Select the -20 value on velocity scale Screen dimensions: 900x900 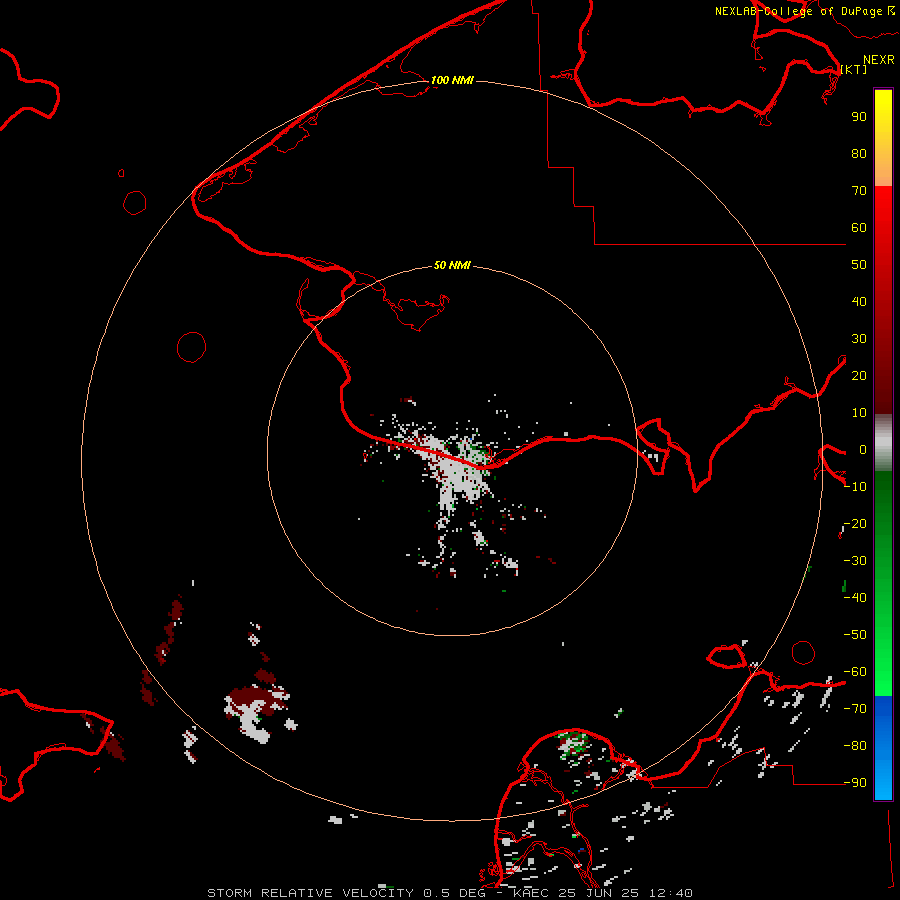pyautogui.click(x=855, y=524)
